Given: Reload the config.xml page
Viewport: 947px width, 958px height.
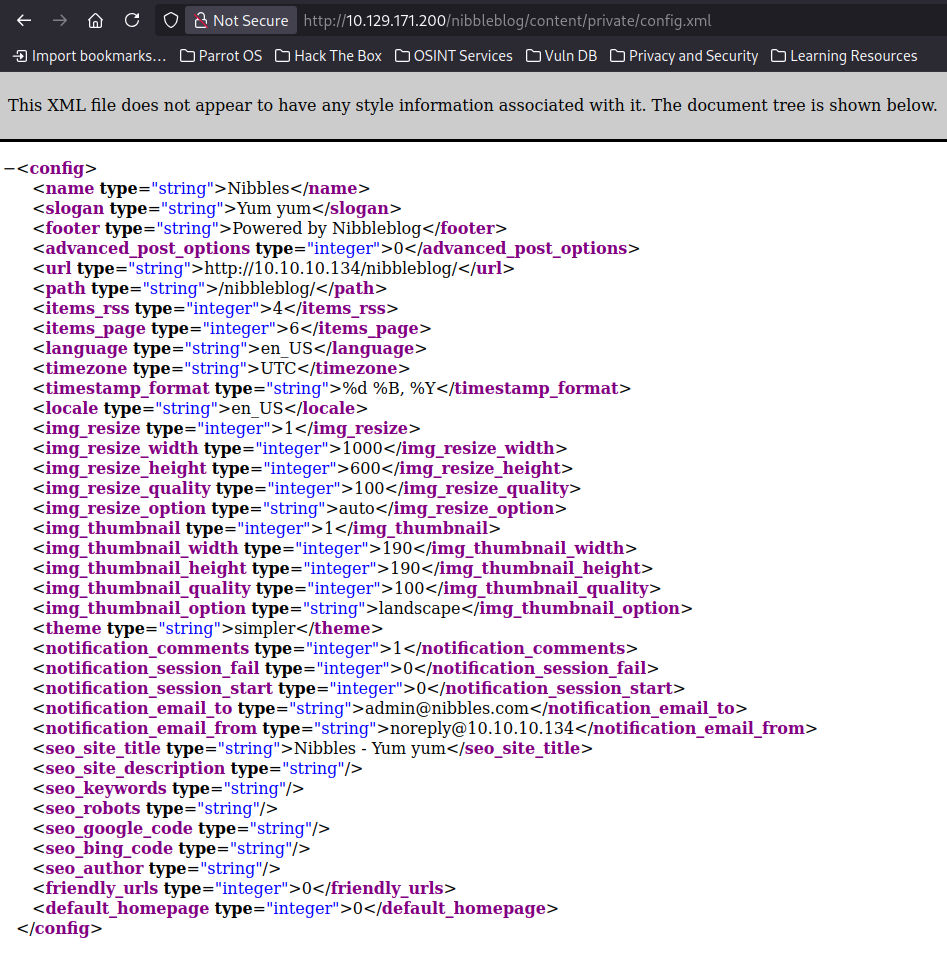Looking at the screenshot, I should click(132, 20).
